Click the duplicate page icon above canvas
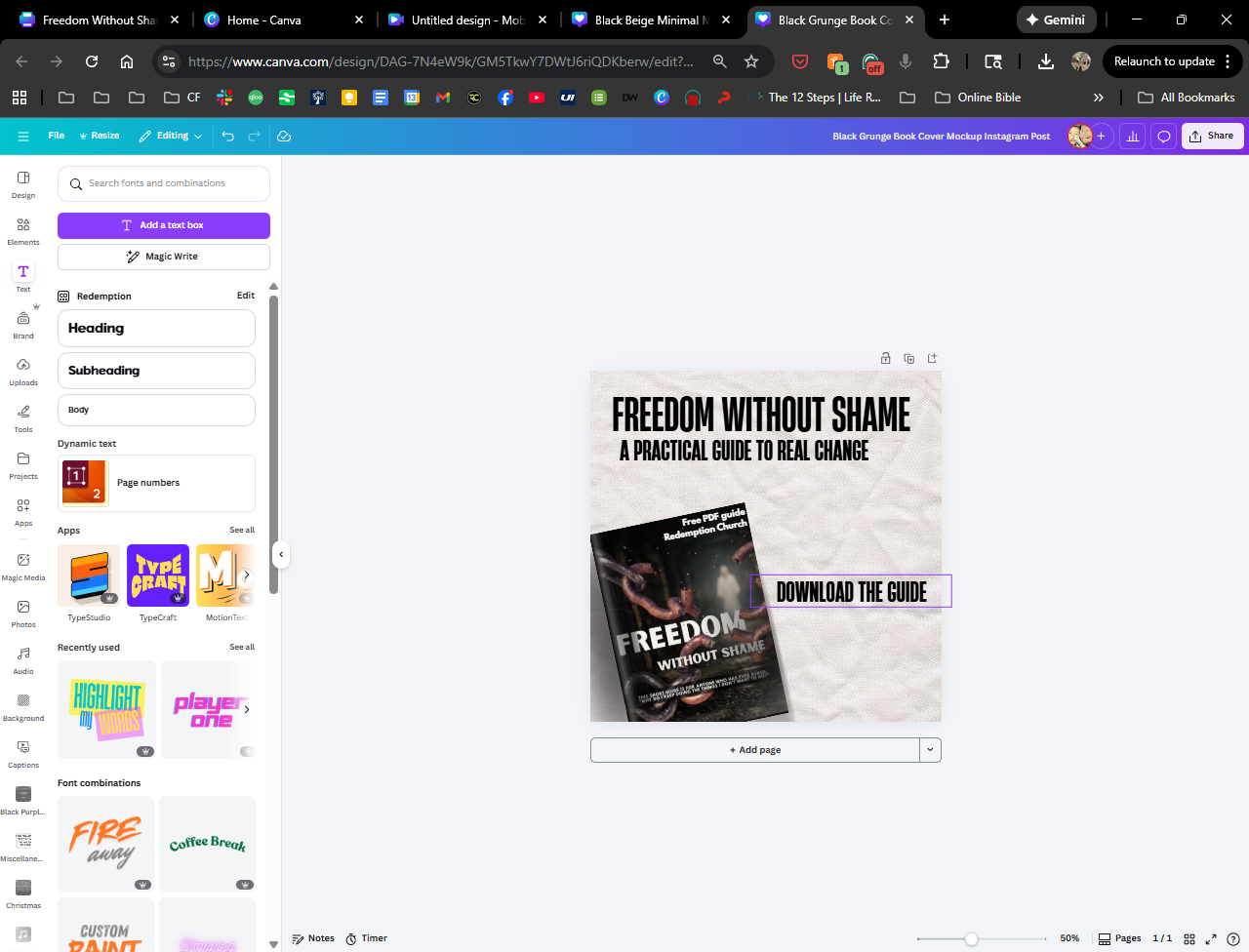Image resolution: width=1249 pixels, height=952 pixels. [908, 359]
